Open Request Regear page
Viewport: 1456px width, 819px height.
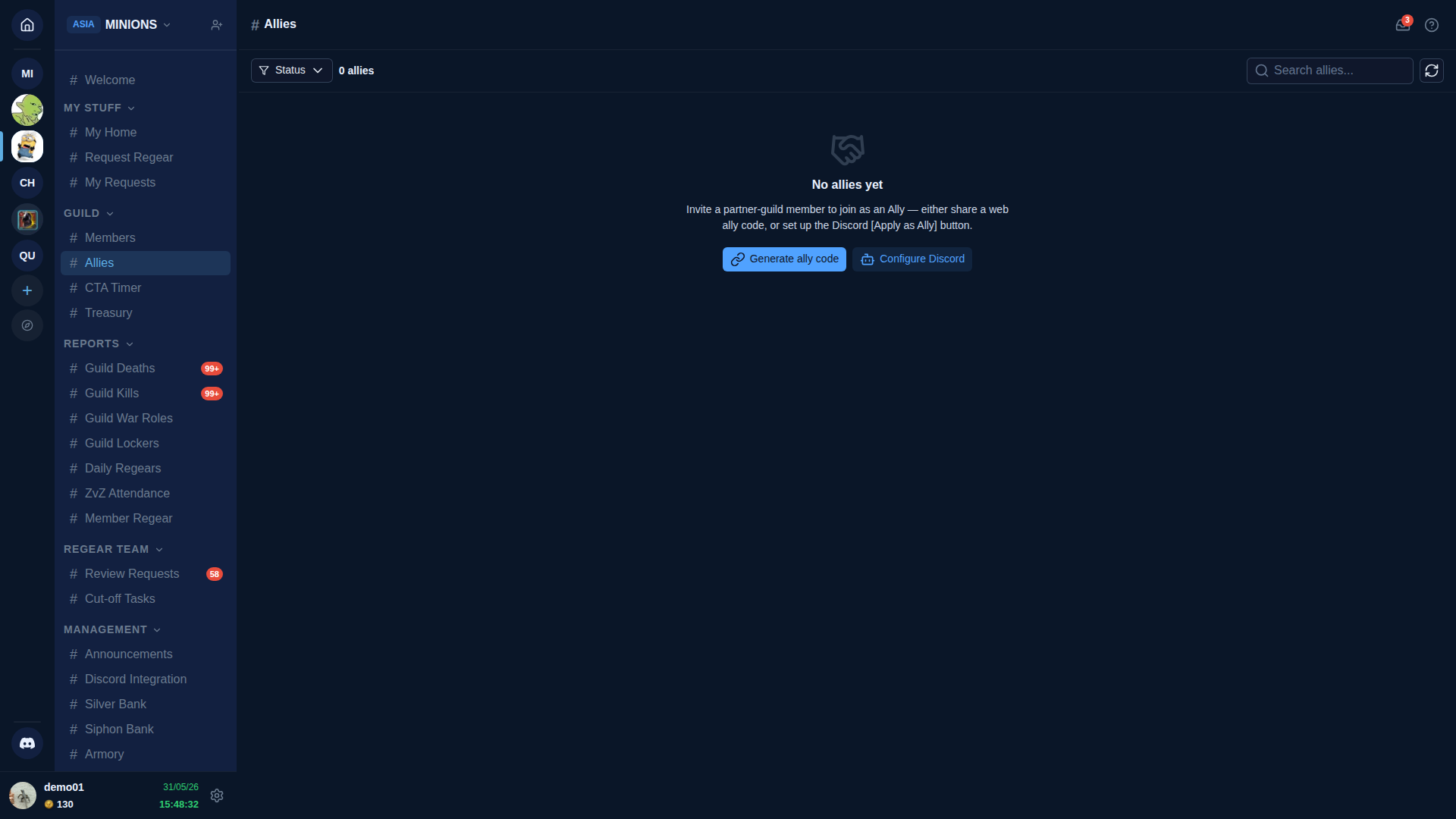pyautogui.click(x=146, y=158)
